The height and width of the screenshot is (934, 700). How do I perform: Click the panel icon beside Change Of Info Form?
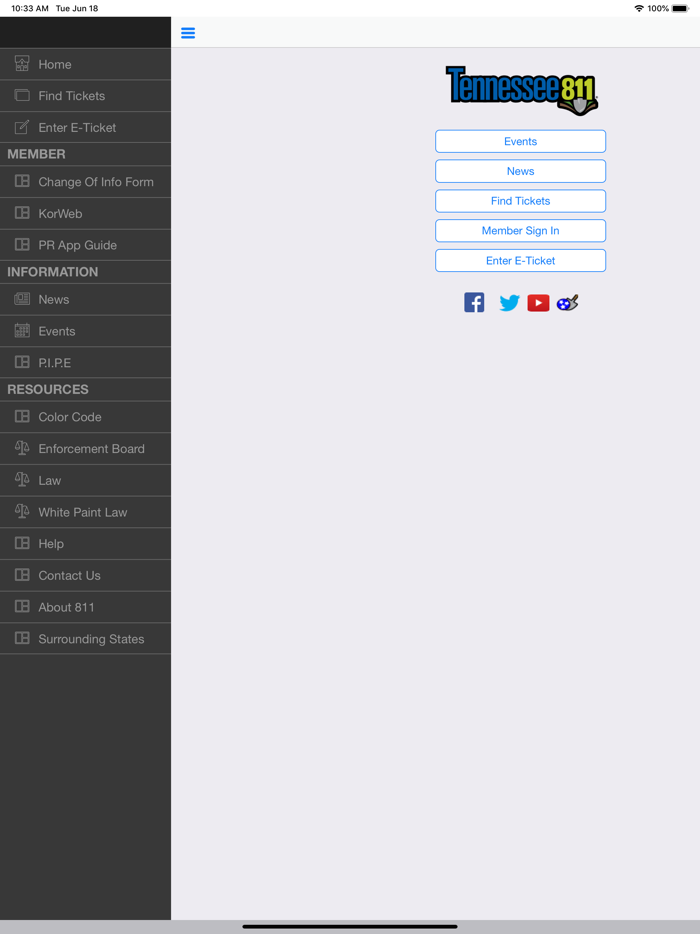[x=22, y=181]
